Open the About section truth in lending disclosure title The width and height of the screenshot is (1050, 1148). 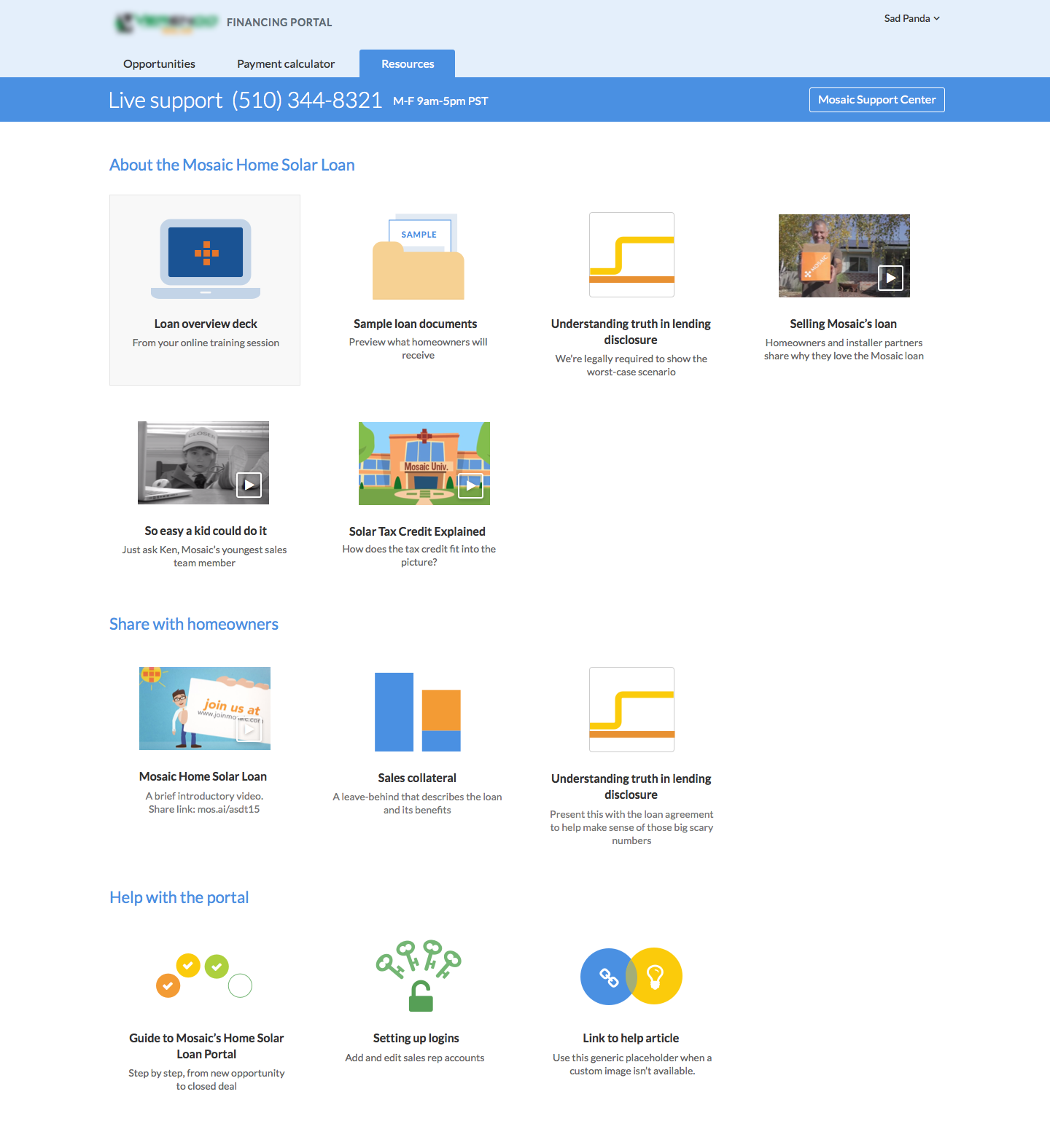[x=631, y=332]
